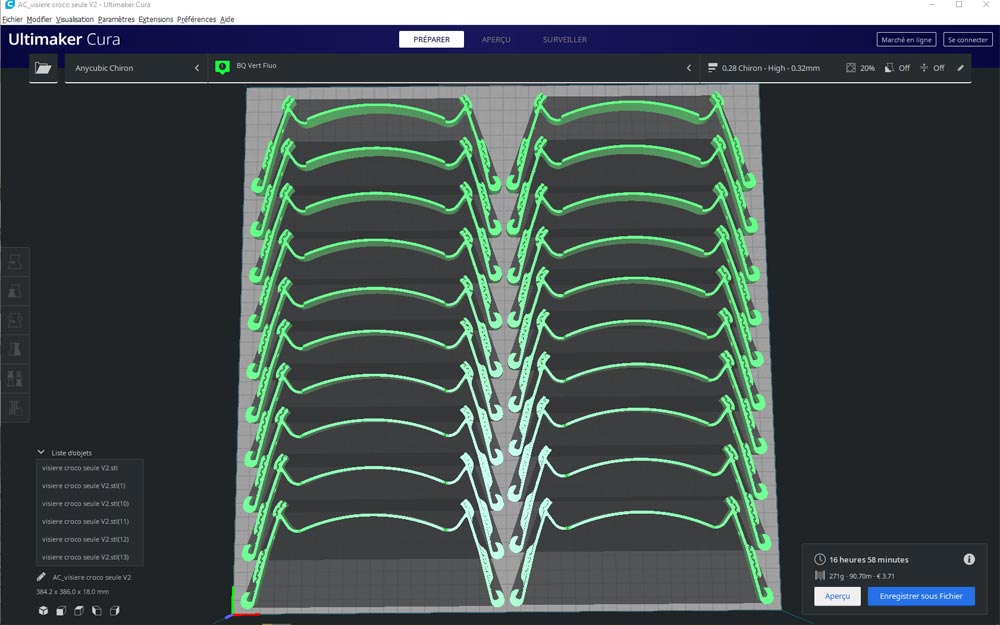Expand the BQ Vert Fluo material selector
The height and width of the screenshot is (625, 1000).
coord(454,68)
